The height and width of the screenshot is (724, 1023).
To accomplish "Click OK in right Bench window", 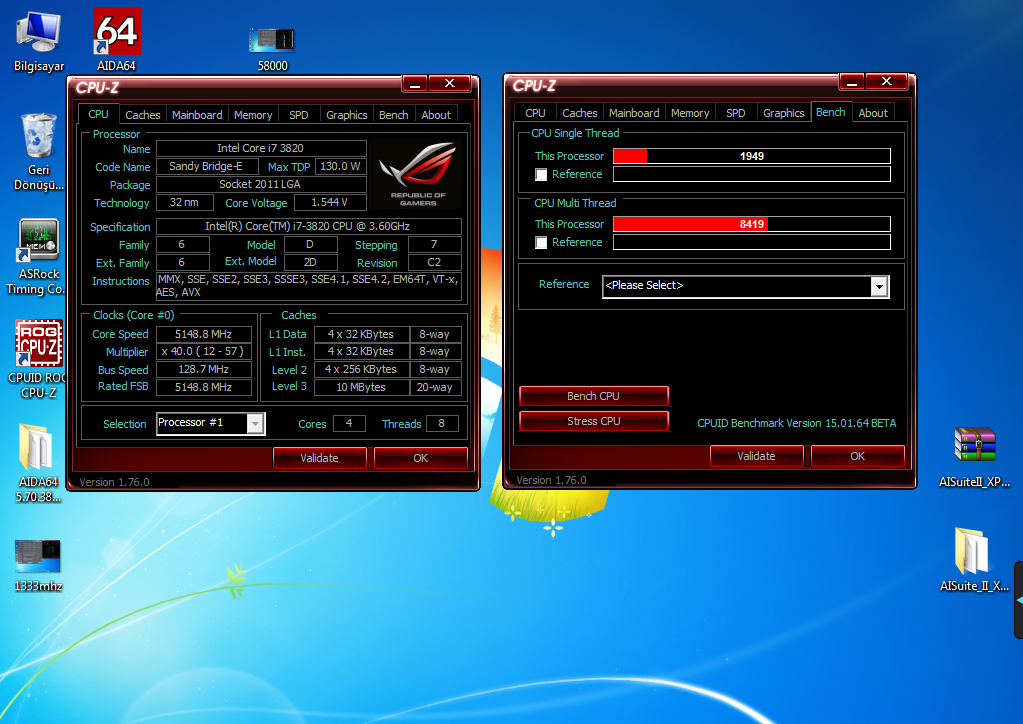I will click(x=857, y=456).
